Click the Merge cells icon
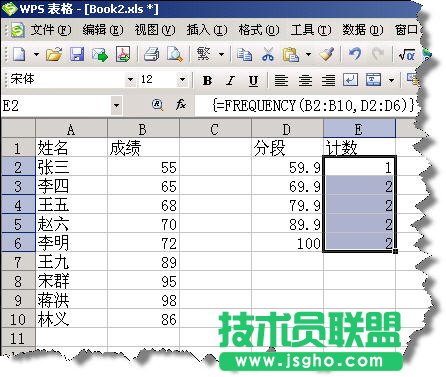Image resolution: width=446 pixels, height=377 pixels. [x=373, y=80]
